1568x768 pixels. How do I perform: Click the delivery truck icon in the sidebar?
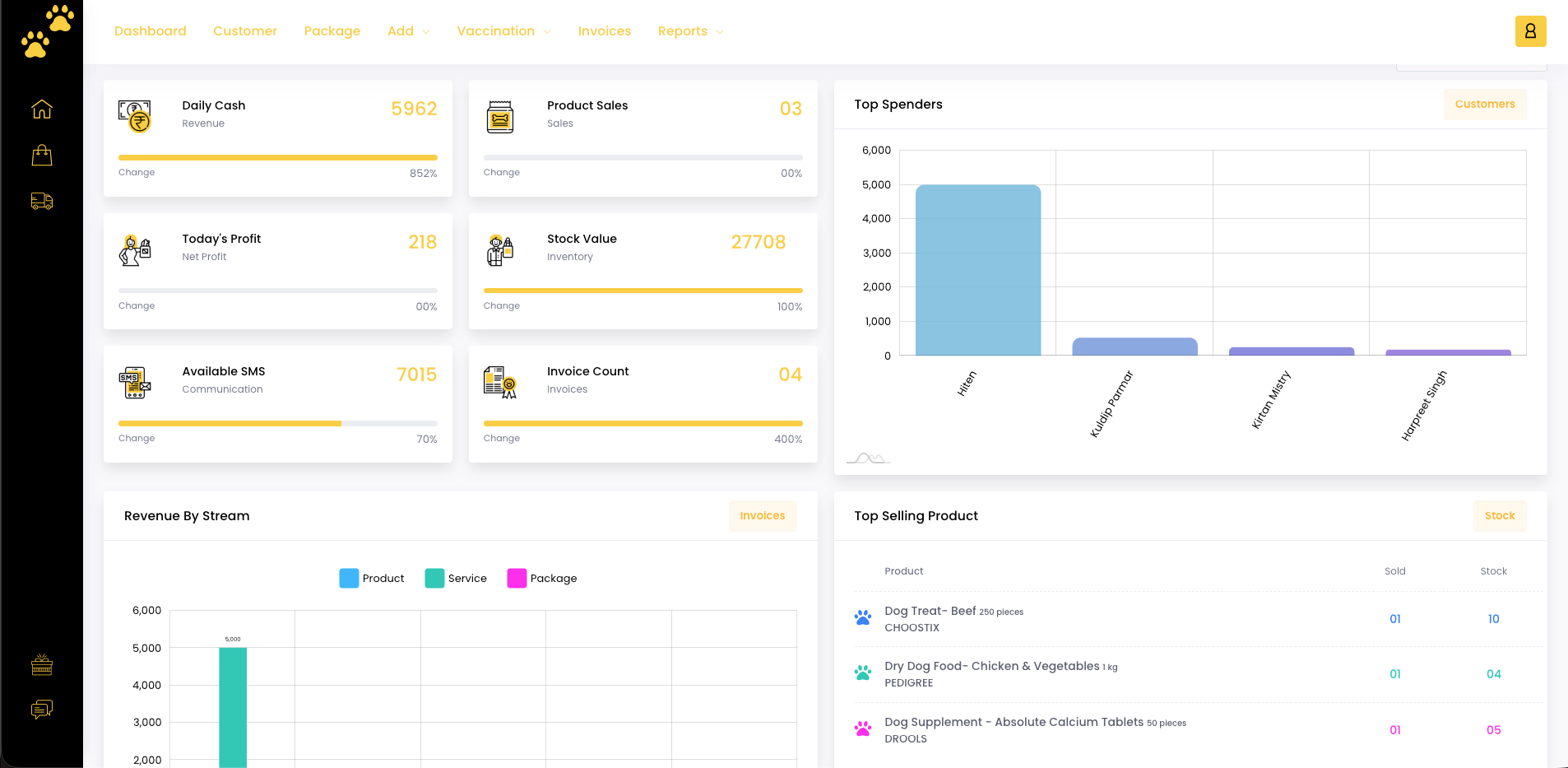(41, 201)
